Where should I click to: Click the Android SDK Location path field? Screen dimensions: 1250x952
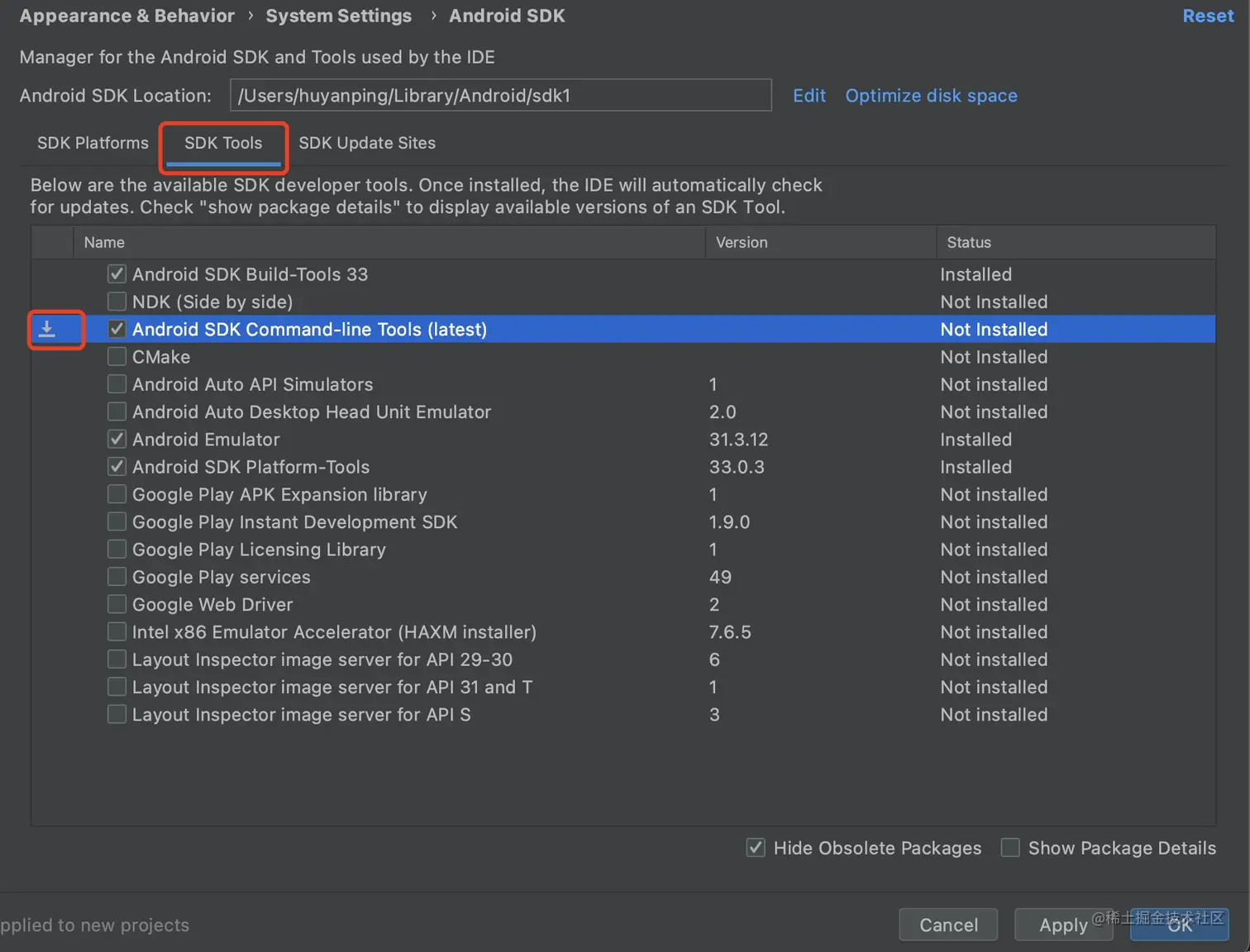501,95
